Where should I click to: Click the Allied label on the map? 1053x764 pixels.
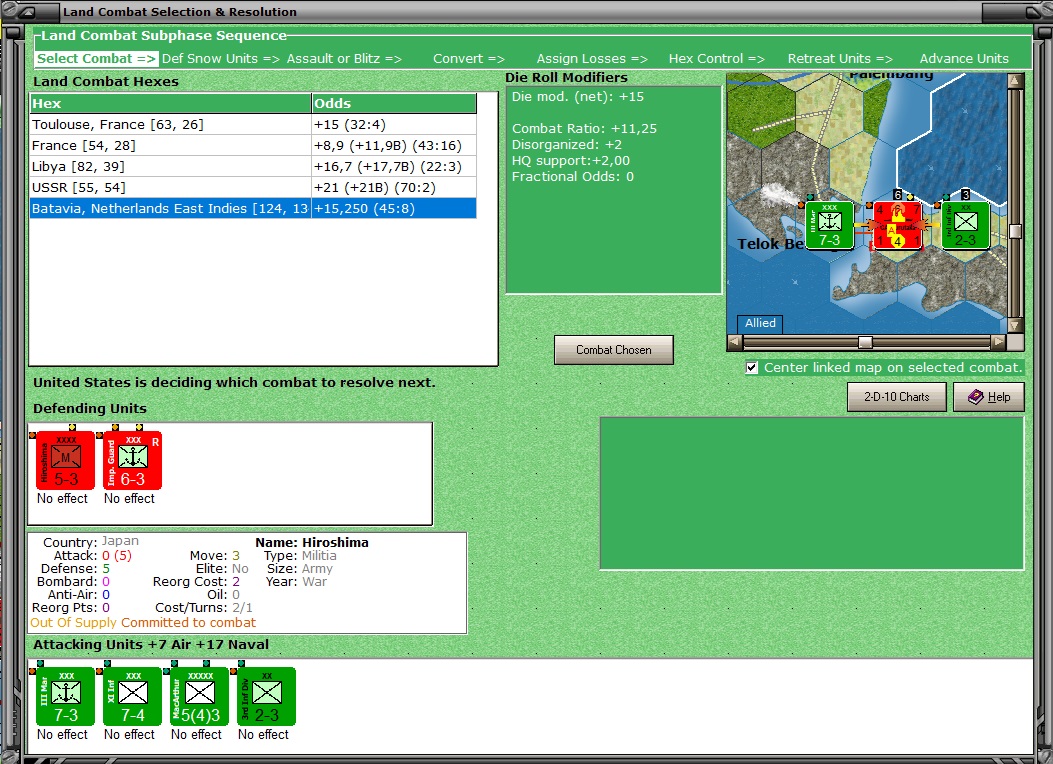(x=760, y=324)
